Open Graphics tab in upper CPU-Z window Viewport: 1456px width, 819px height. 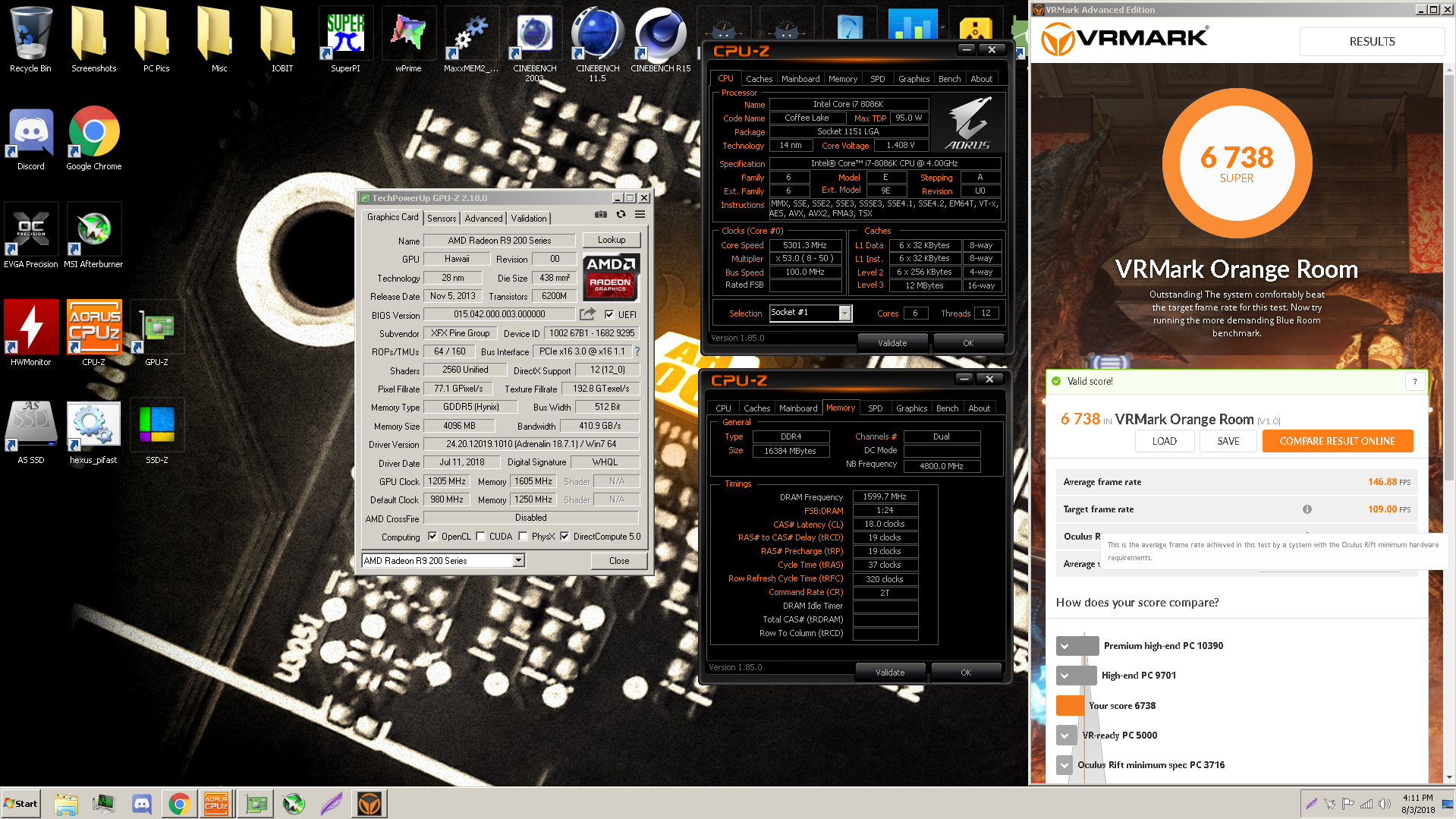click(914, 79)
